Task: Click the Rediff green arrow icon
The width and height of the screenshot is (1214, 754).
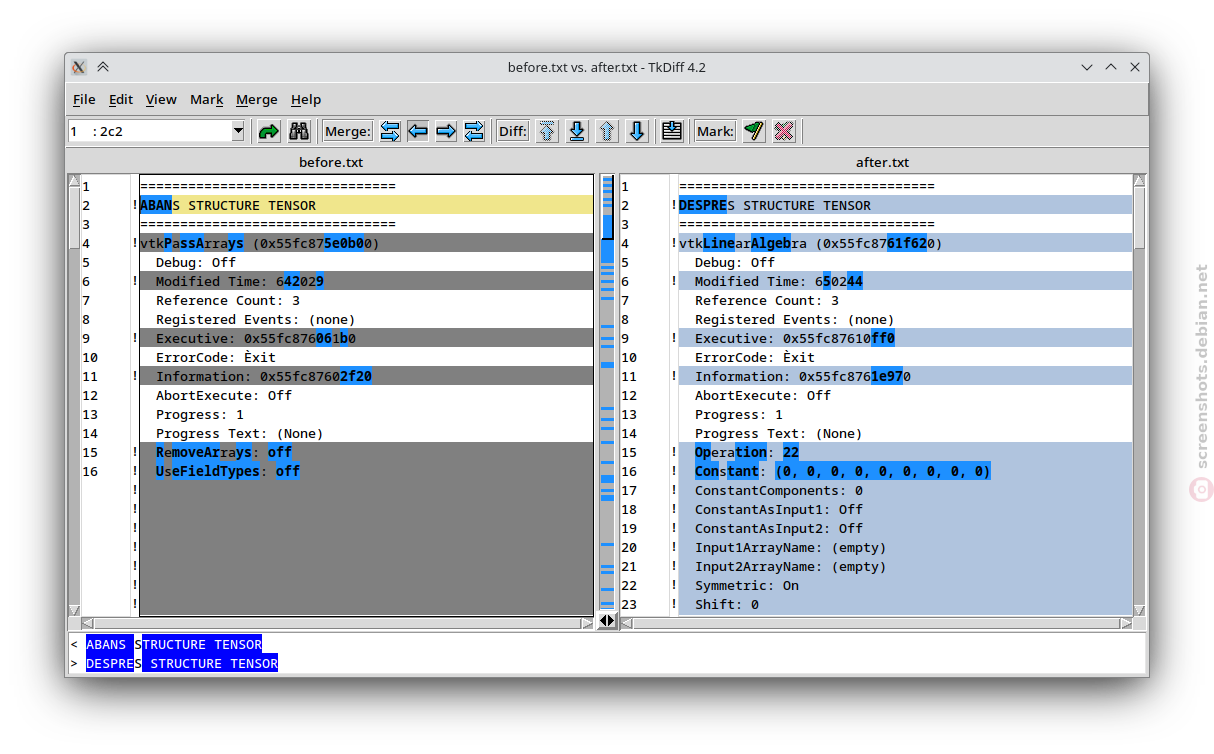Action: pos(269,131)
